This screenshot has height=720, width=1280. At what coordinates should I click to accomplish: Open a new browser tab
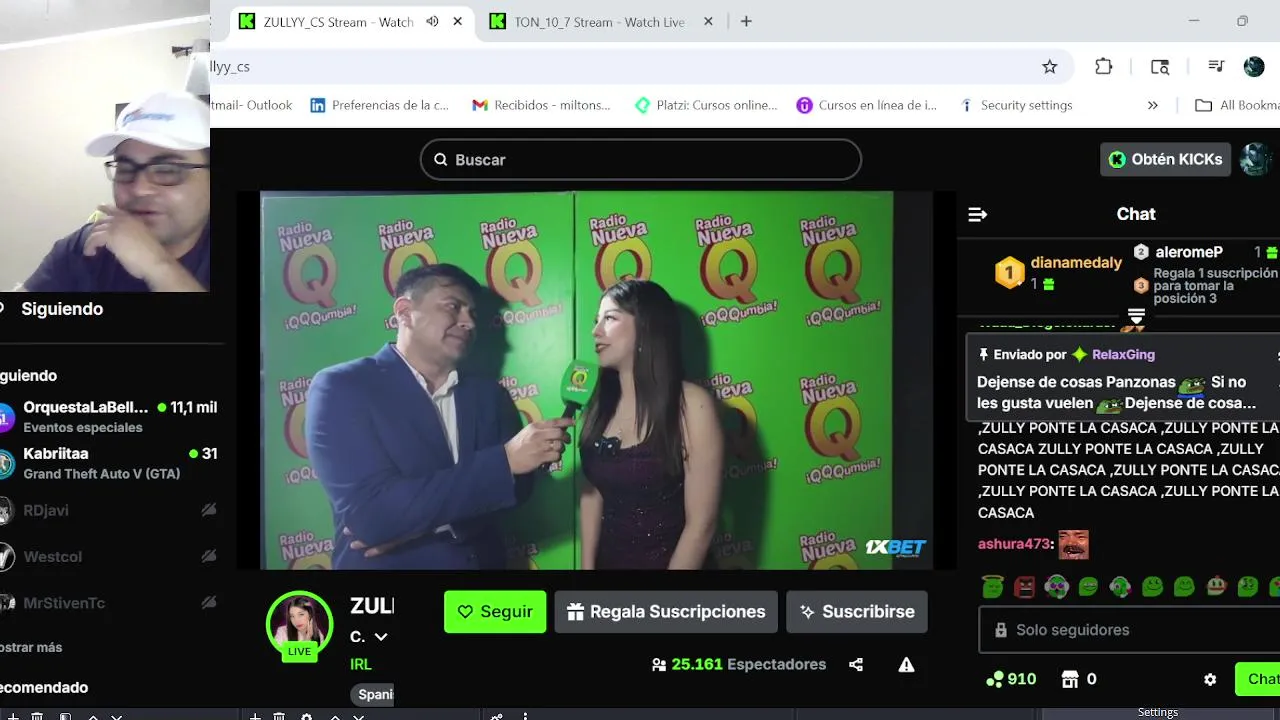click(x=746, y=22)
